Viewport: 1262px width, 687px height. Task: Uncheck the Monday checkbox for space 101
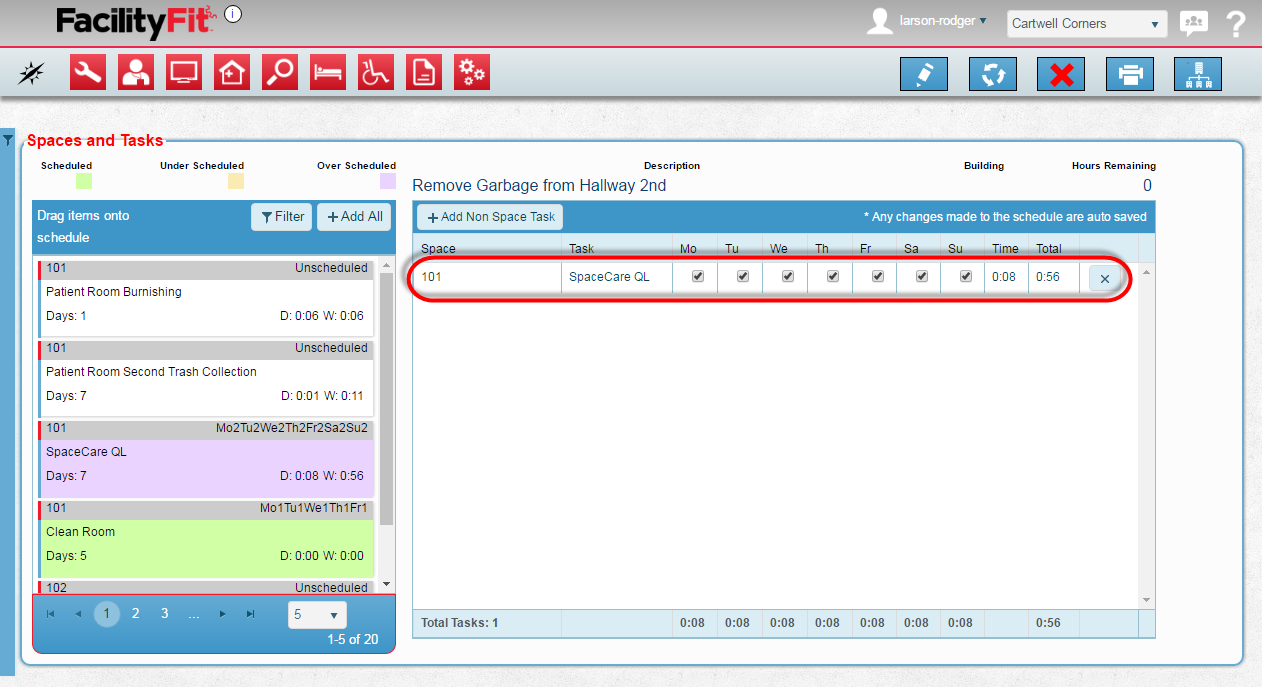coord(698,277)
